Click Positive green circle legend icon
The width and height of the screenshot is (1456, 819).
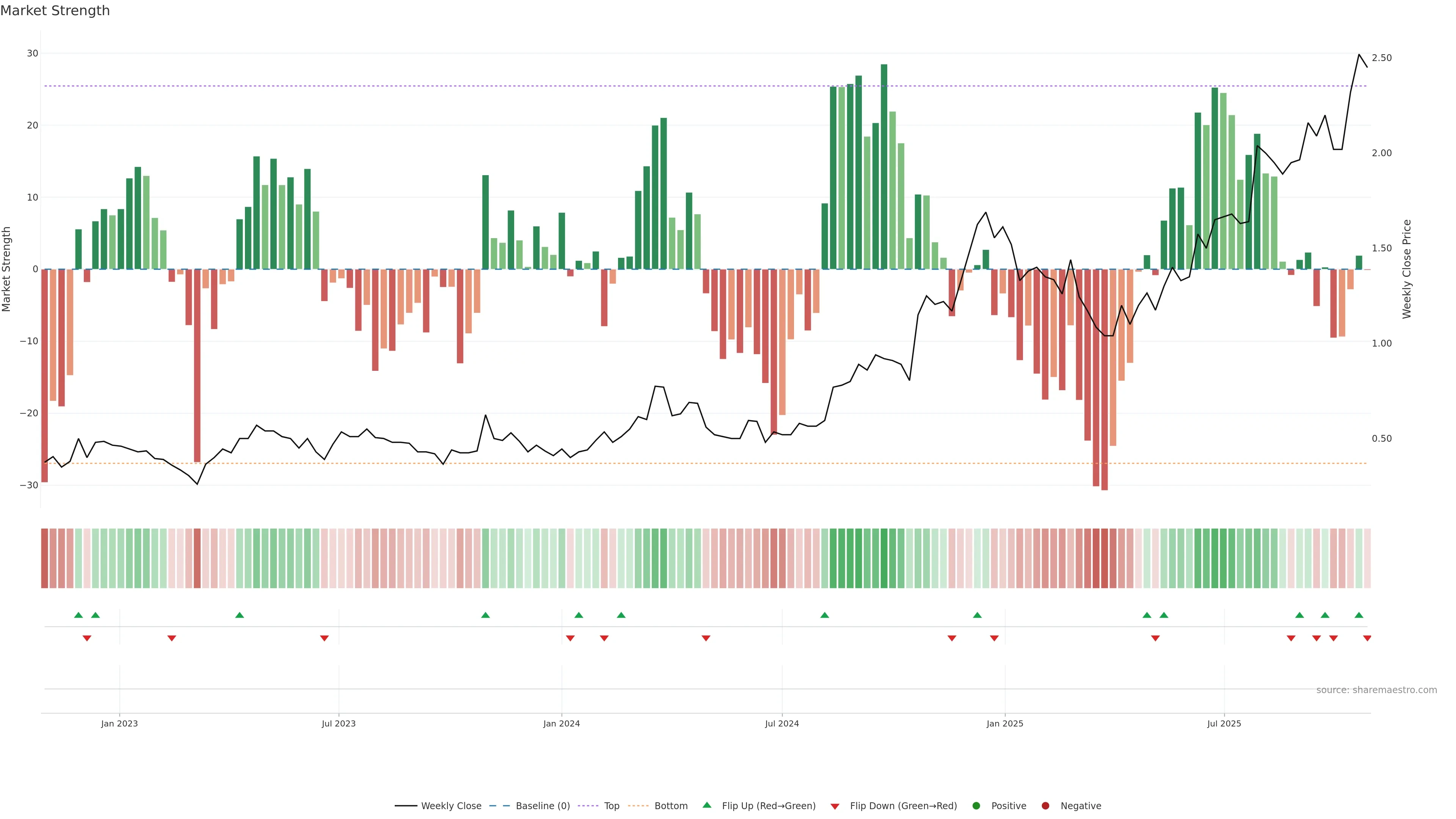point(976,806)
